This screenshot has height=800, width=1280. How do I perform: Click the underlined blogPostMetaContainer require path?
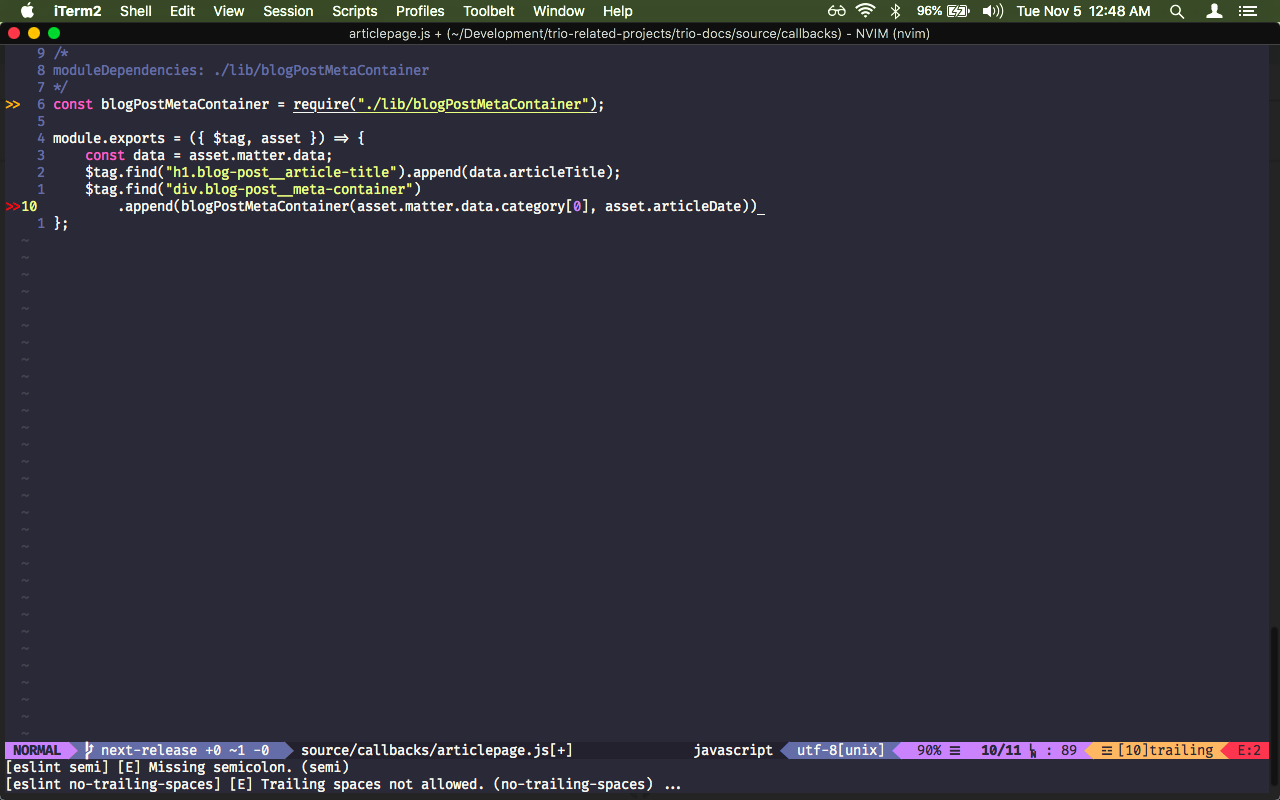click(473, 104)
